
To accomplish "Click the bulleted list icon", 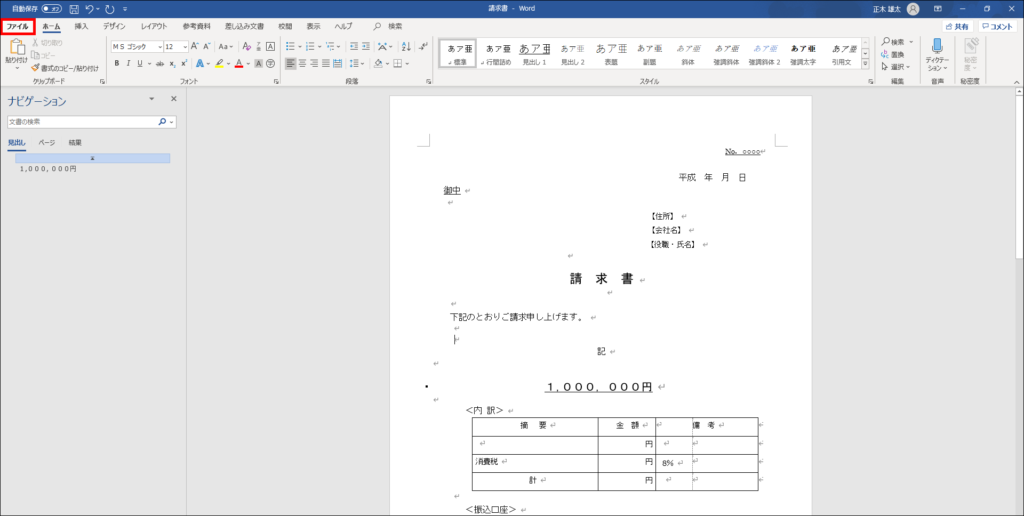I will [290, 46].
